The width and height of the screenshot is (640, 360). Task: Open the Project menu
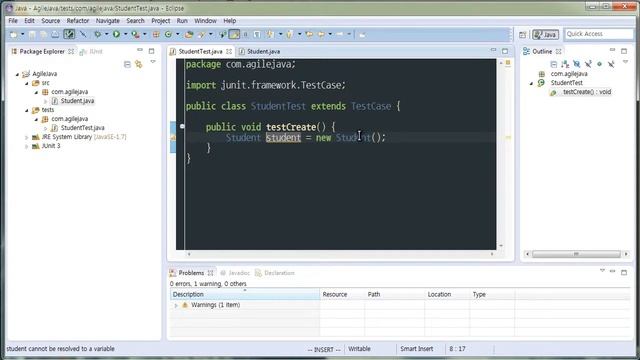pos(160,21)
